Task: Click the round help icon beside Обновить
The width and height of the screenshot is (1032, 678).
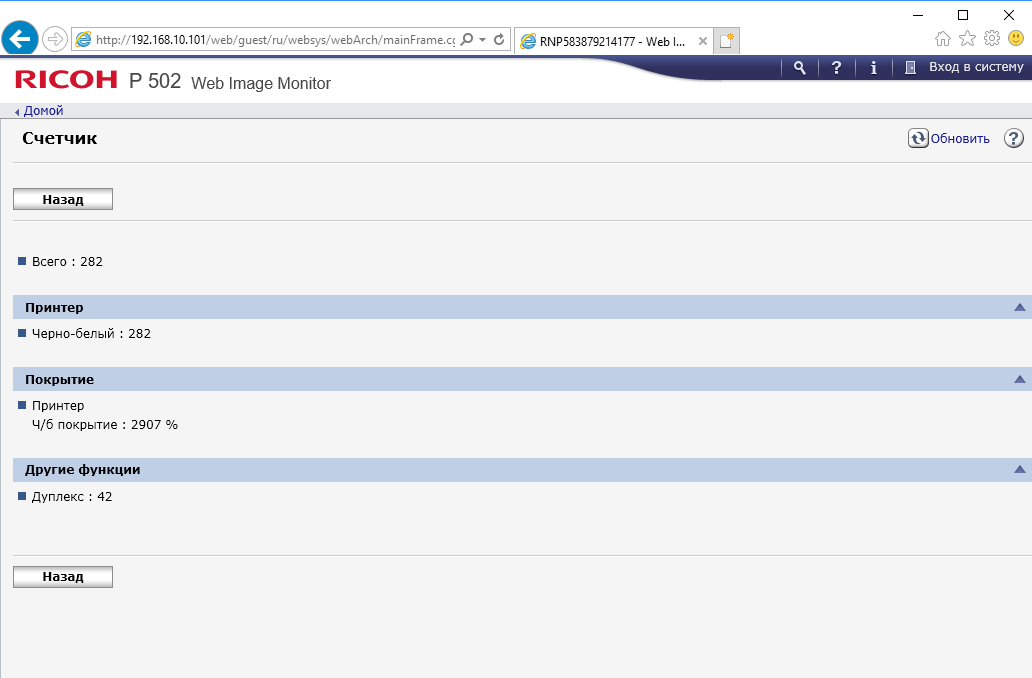Action: [x=1014, y=138]
